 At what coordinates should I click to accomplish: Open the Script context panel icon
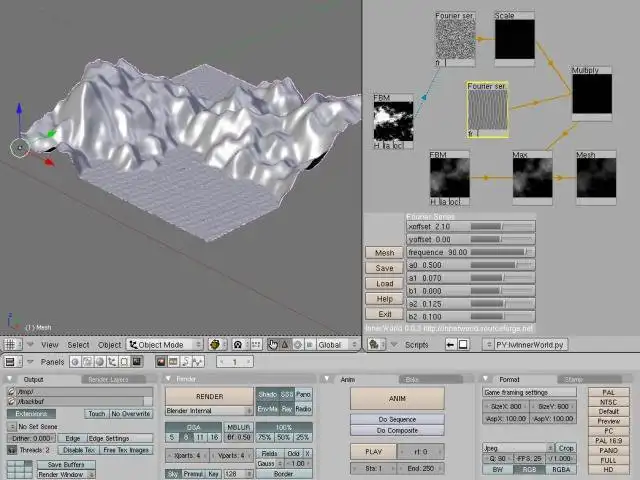coord(87,362)
